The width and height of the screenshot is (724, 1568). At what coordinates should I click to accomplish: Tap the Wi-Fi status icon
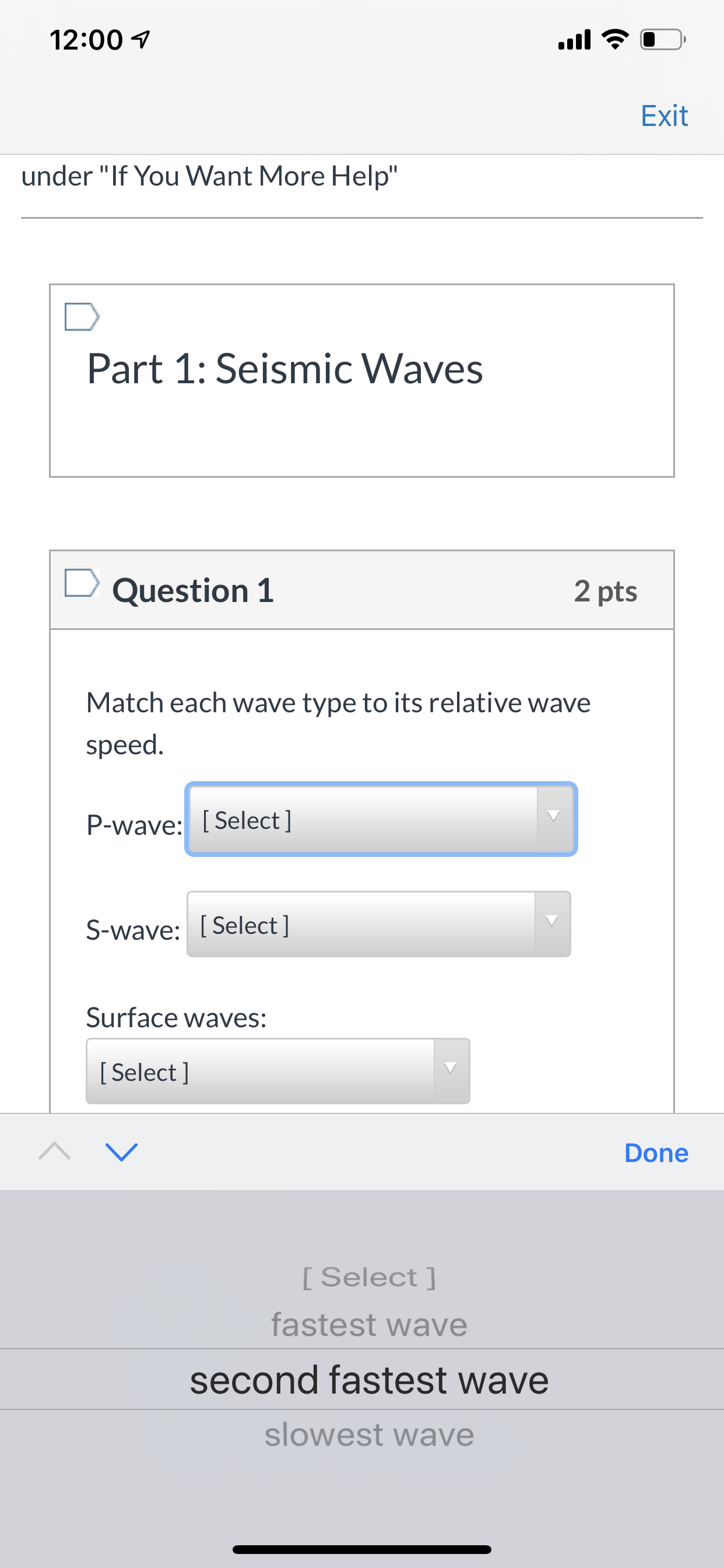[x=615, y=40]
